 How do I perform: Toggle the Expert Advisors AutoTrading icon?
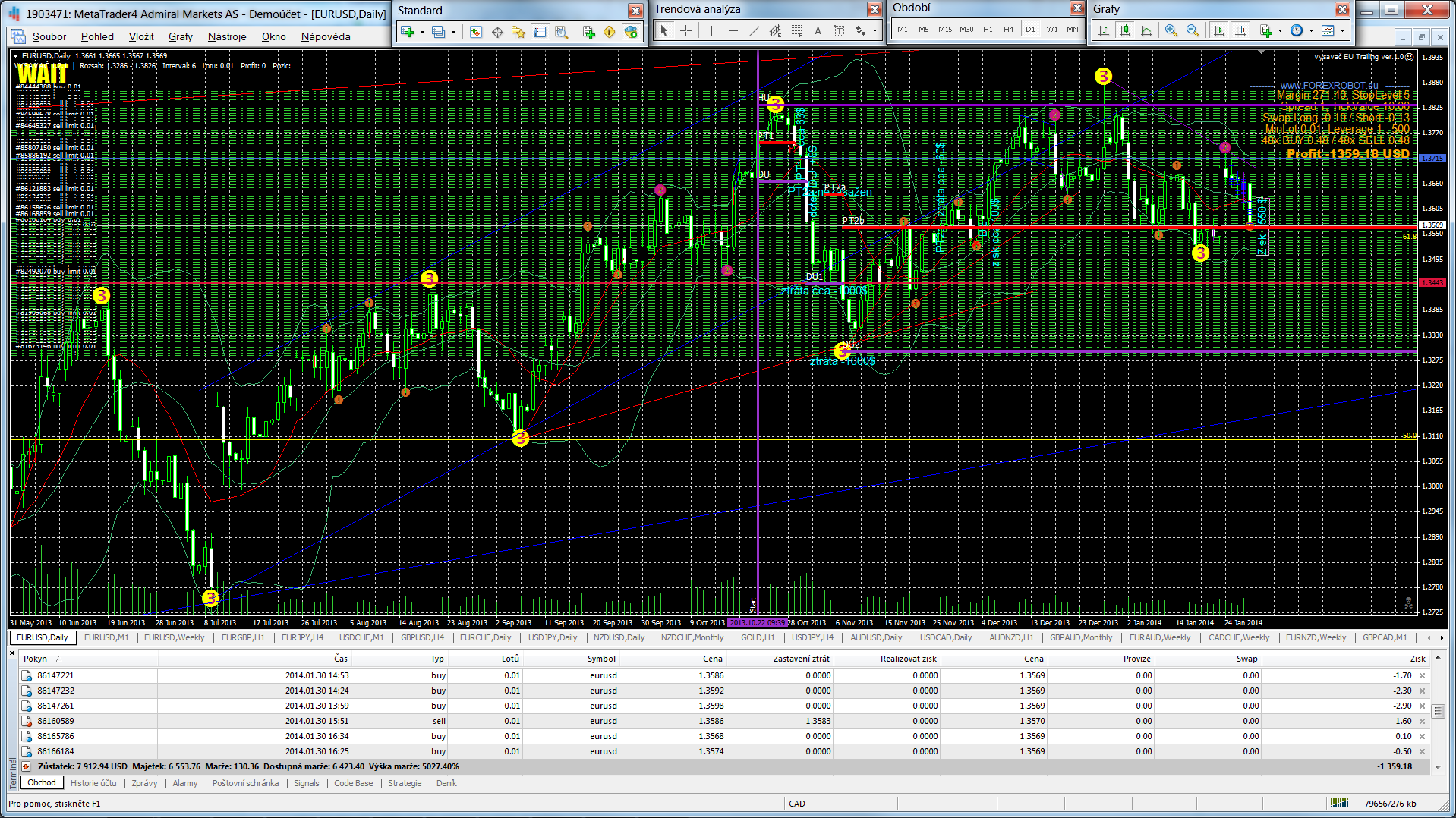pos(631,32)
